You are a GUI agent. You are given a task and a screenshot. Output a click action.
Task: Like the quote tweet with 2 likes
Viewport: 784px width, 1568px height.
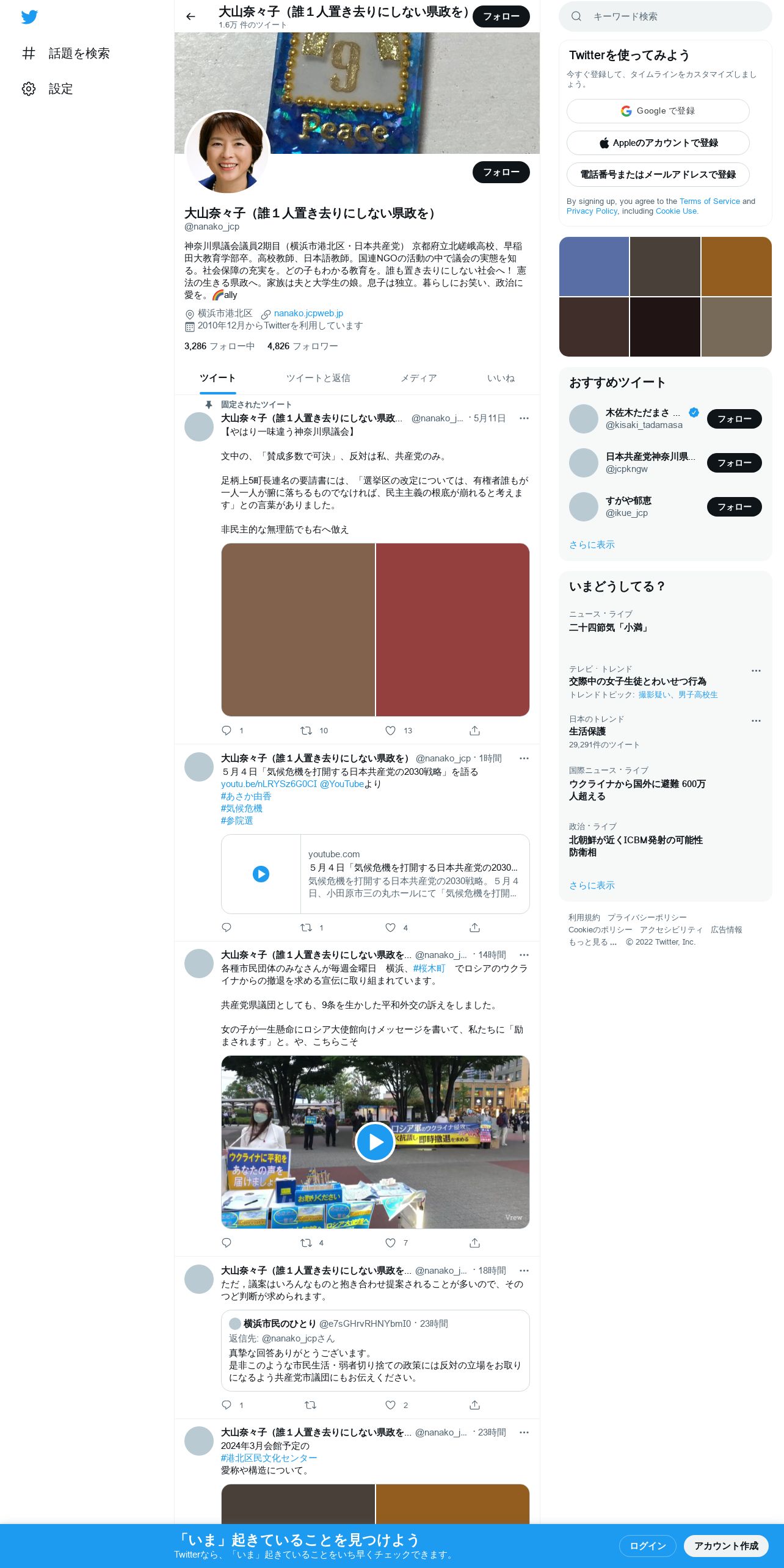[x=390, y=1405]
